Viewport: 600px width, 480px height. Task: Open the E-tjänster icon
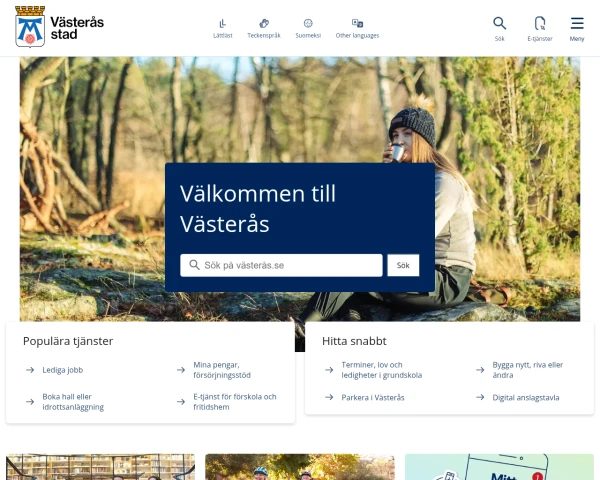click(x=540, y=23)
